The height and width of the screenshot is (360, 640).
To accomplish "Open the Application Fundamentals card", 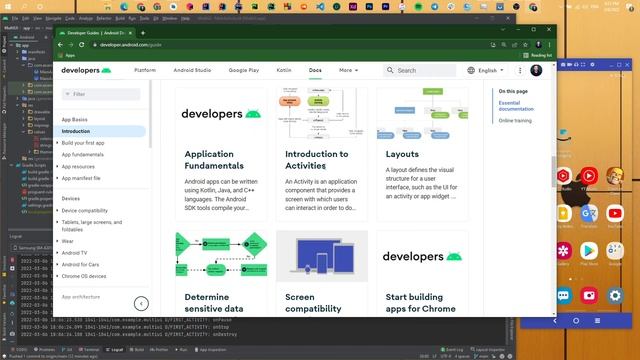I will [x=221, y=154].
